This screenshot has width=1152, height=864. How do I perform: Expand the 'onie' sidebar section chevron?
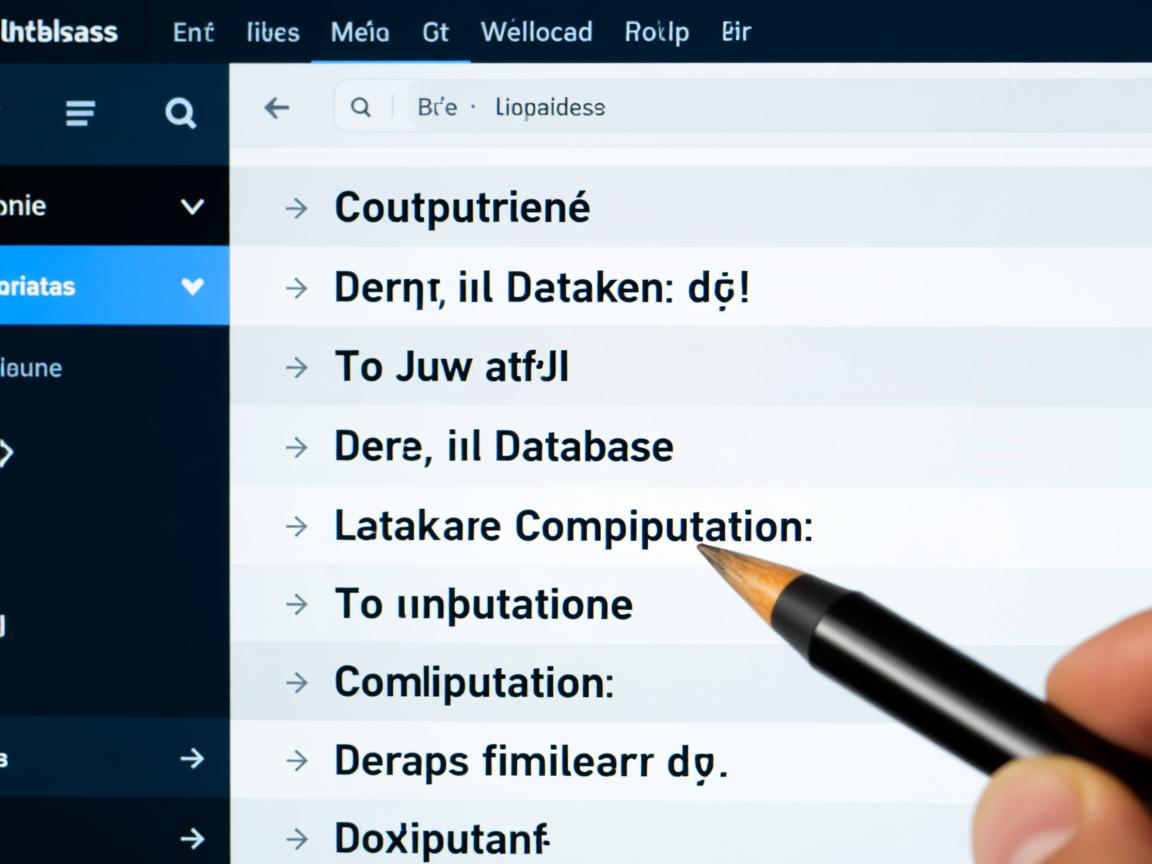[191, 207]
